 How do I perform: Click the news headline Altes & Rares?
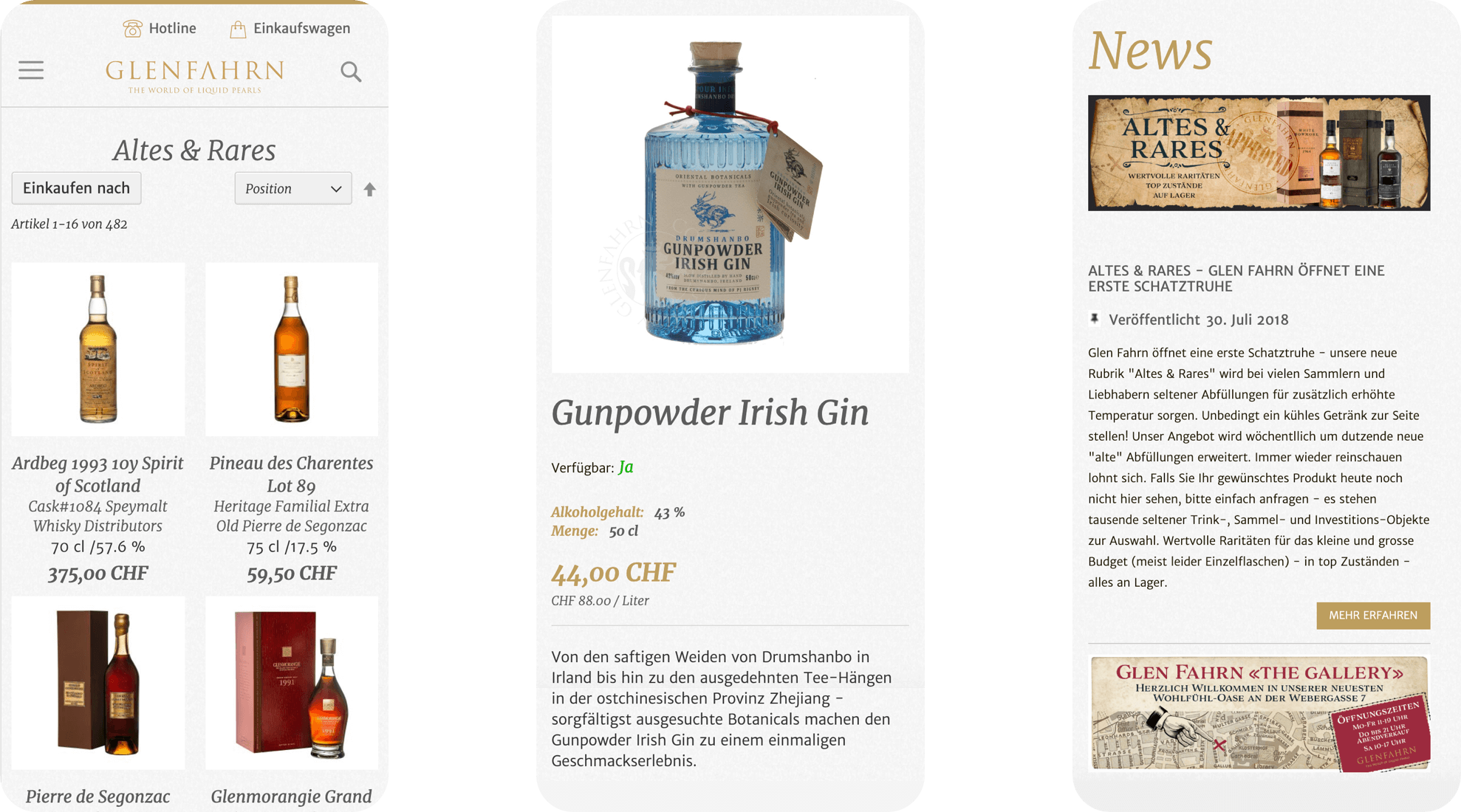pos(1236,278)
